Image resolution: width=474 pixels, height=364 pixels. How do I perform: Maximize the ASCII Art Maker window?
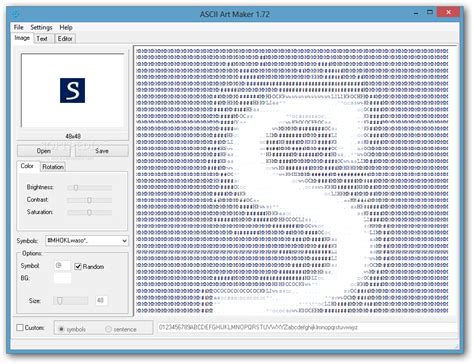coord(430,13)
